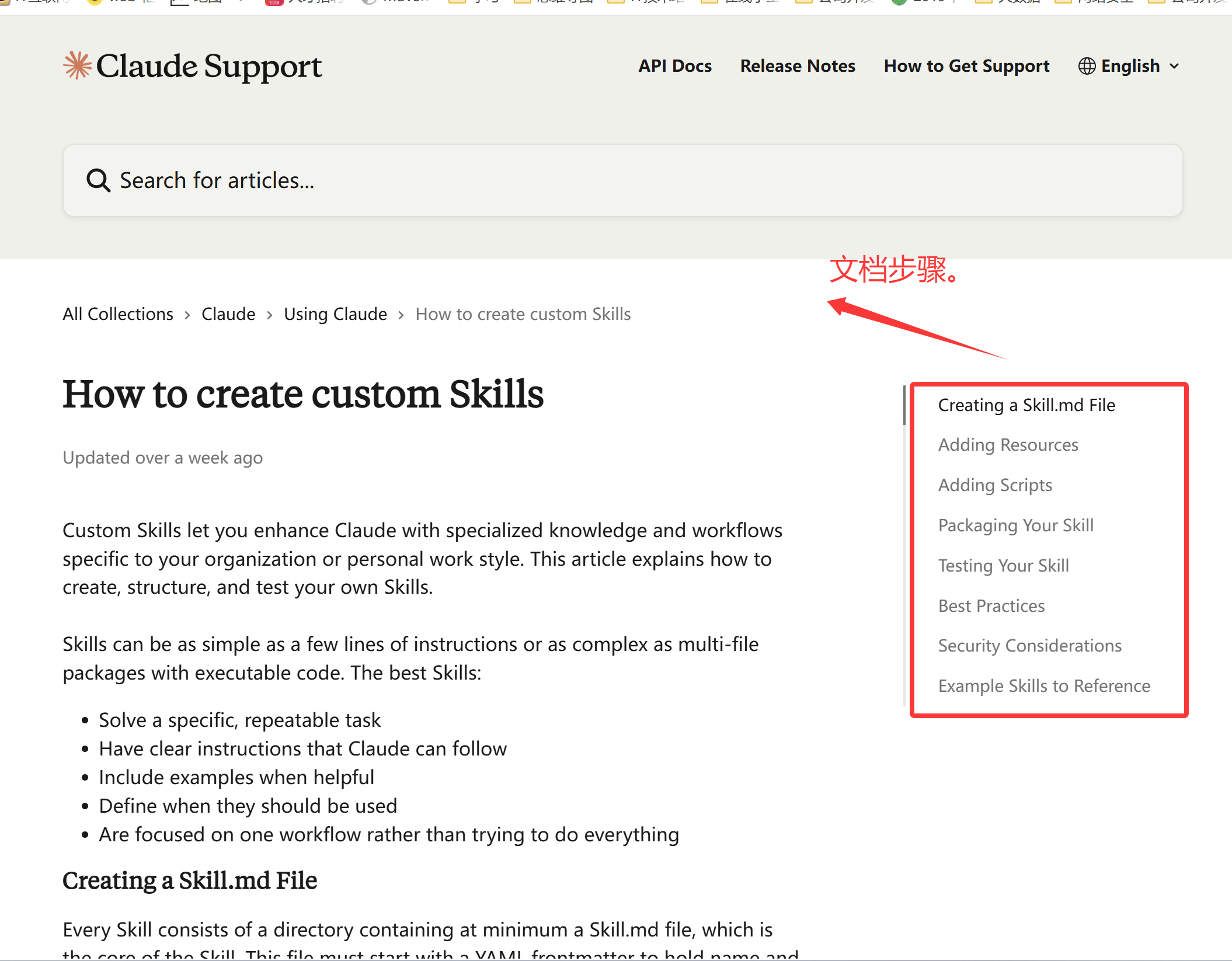This screenshot has height=961, width=1232.
Task: Click the Claude Support site title
Action: tap(208, 66)
